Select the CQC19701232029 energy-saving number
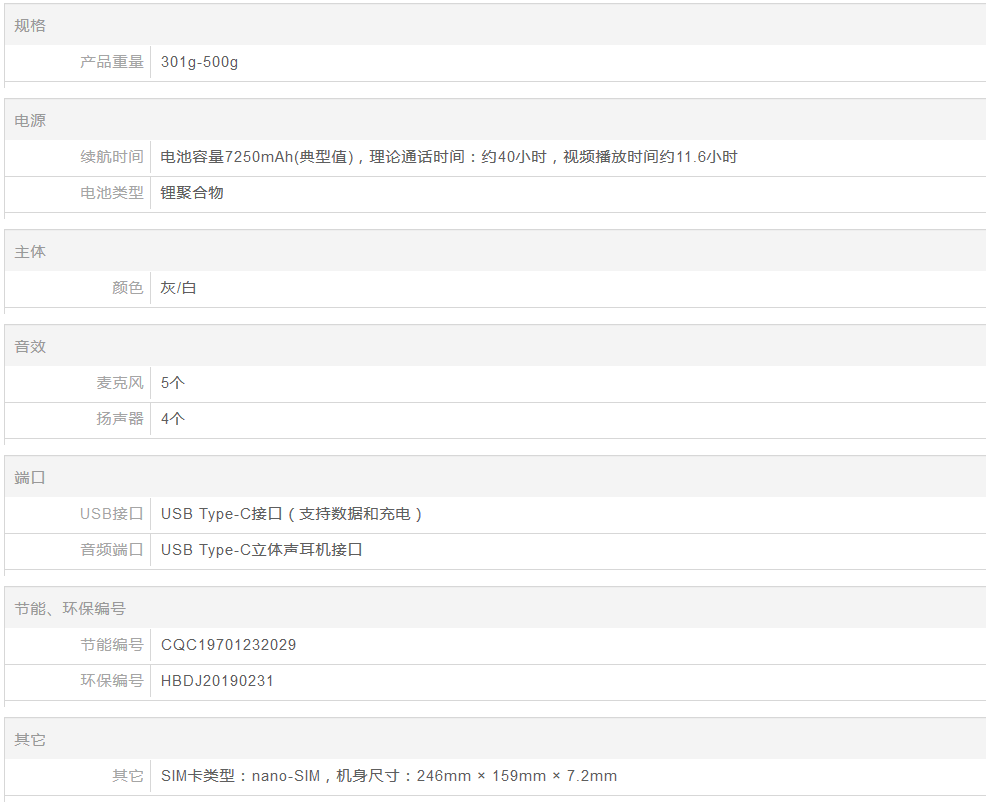This screenshot has height=811, width=993. pos(228,645)
